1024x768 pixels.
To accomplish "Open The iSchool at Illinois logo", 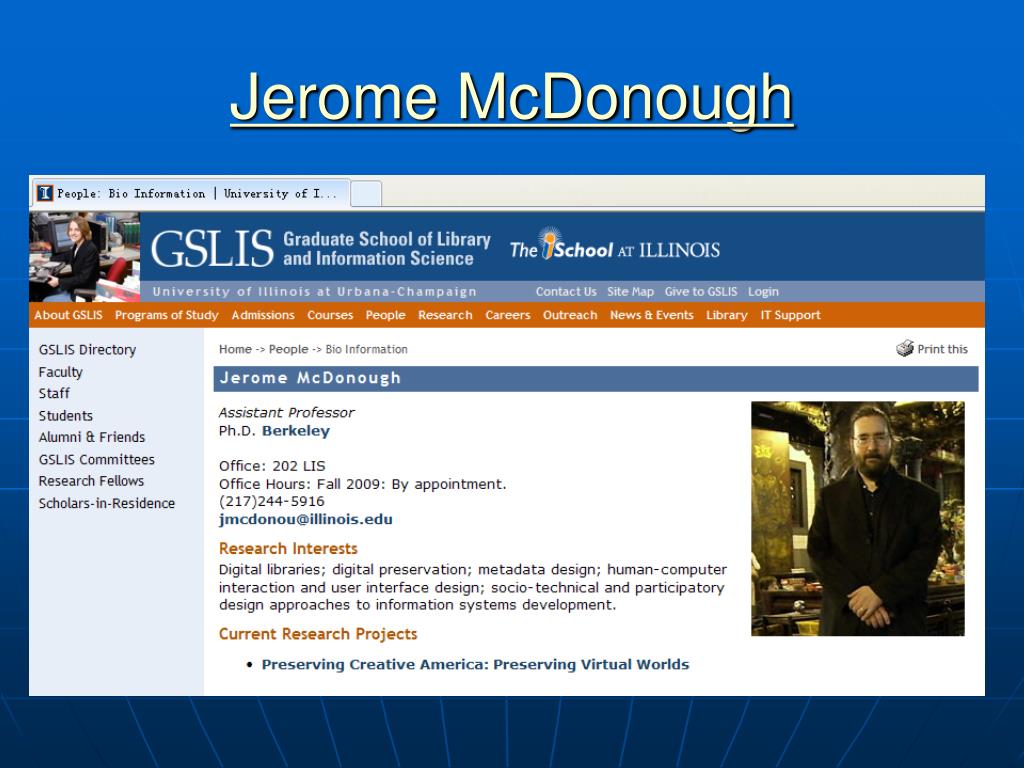I will tap(615, 246).
